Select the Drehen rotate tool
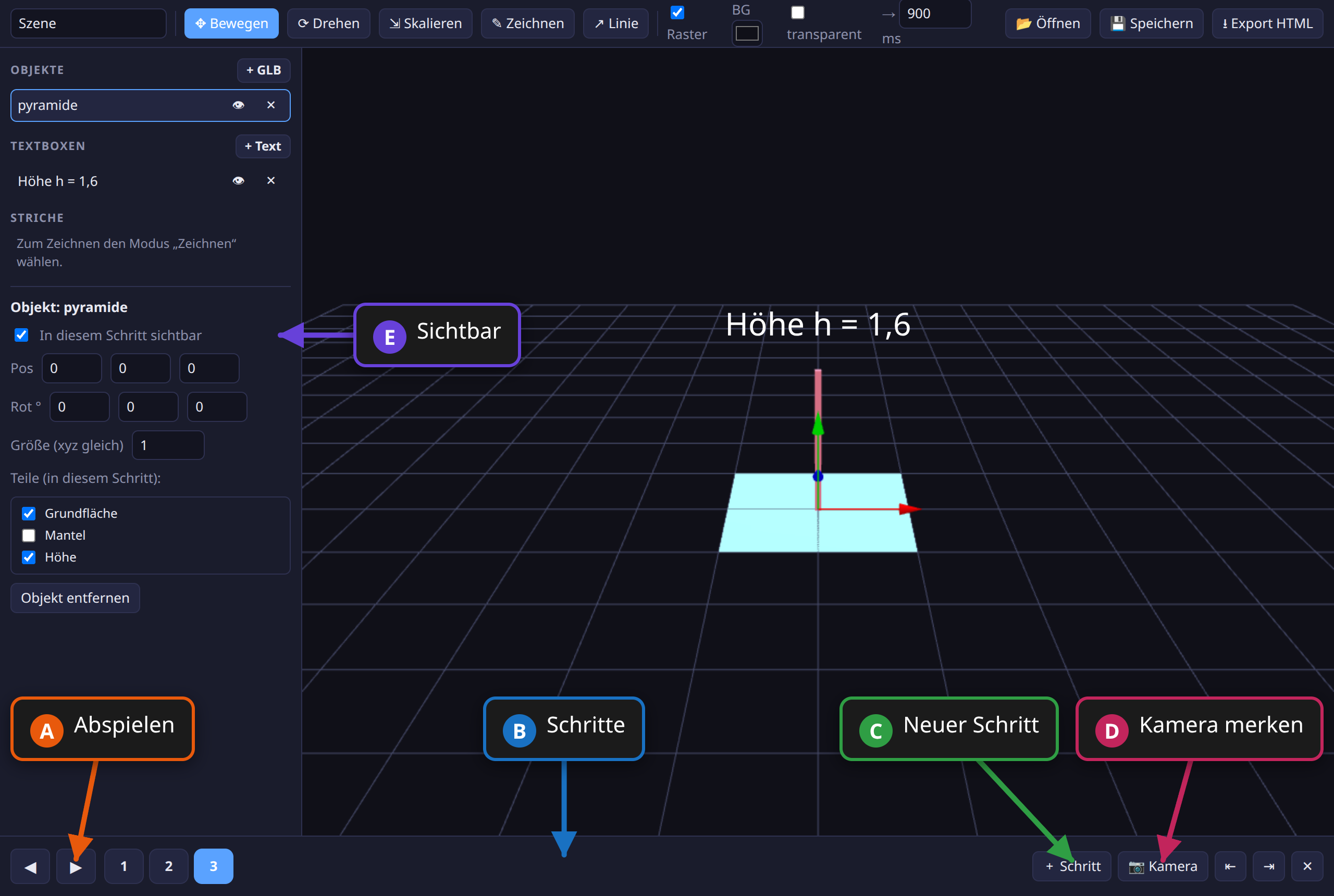 328,23
